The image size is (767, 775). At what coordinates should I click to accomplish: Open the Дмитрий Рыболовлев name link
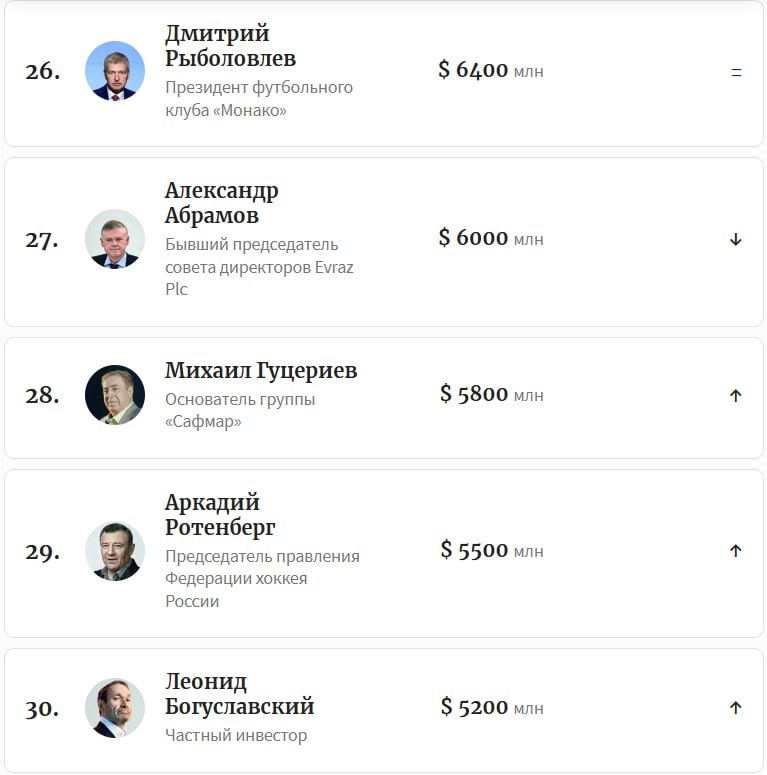pyautogui.click(x=230, y=46)
